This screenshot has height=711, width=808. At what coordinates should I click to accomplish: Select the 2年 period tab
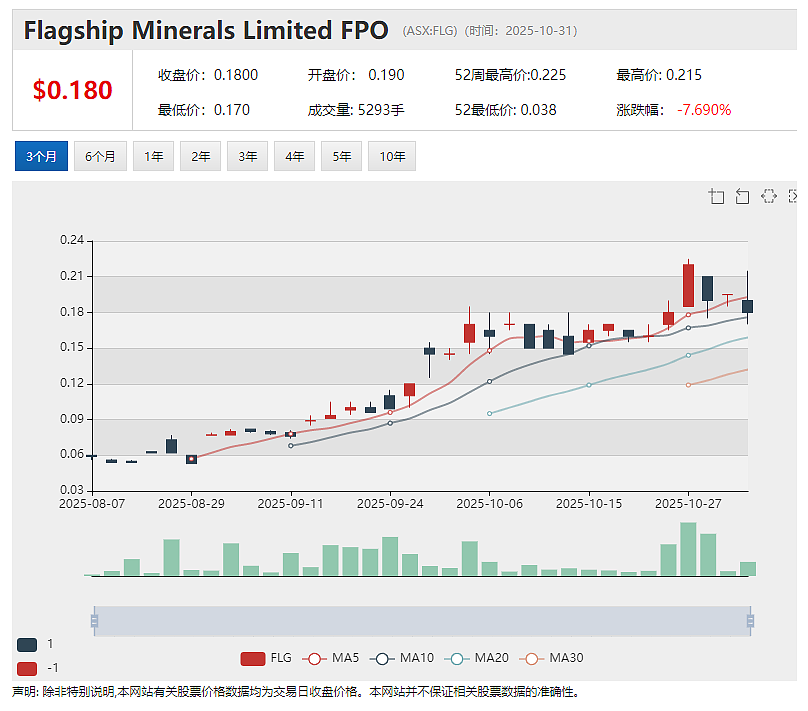pos(200,156)
